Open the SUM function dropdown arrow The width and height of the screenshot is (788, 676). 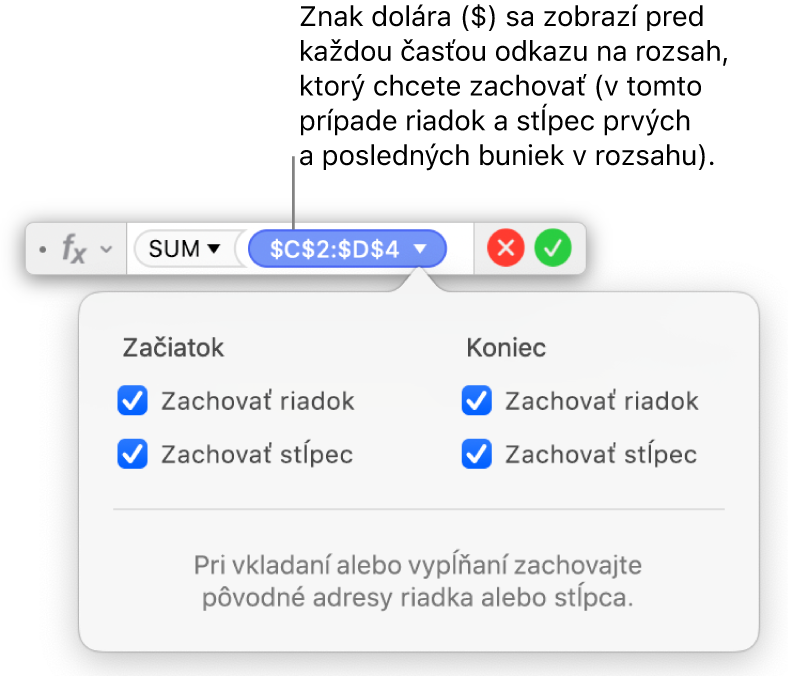[213, 250]
